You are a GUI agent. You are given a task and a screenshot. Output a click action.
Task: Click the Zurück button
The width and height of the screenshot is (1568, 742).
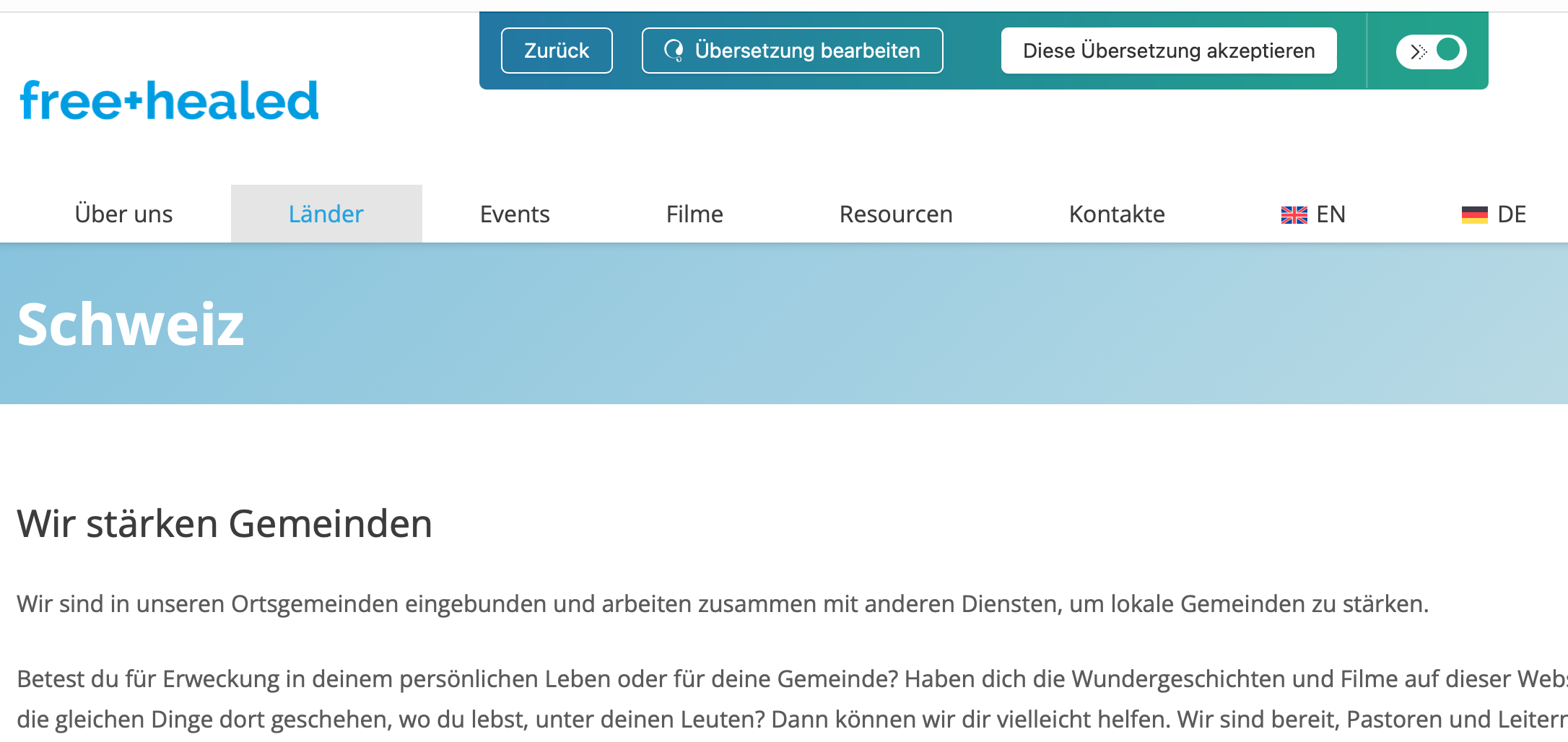point(557,51)
